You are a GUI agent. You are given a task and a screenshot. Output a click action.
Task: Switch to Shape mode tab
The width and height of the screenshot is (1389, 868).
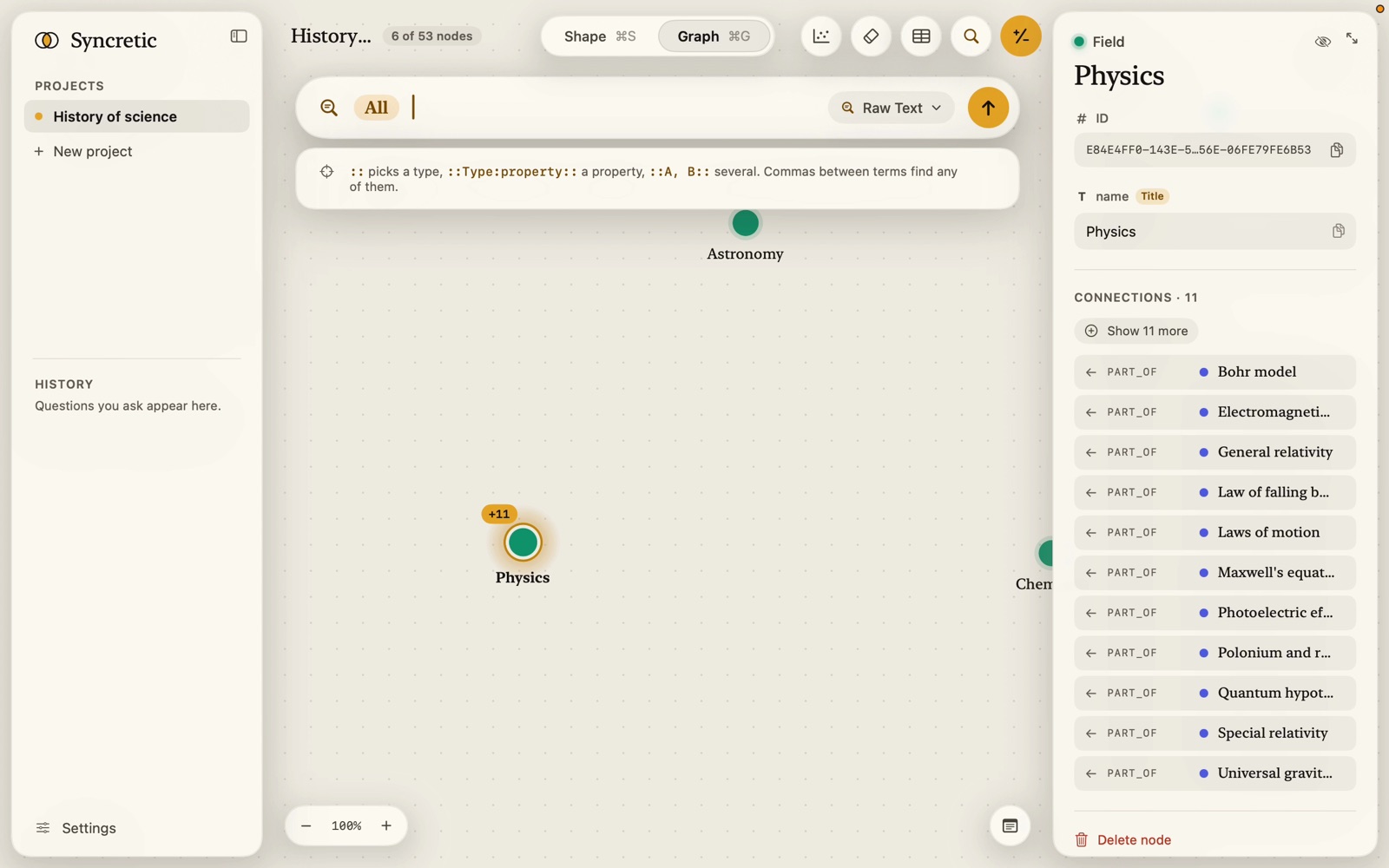pyautogui.click(x=600, y=36)
